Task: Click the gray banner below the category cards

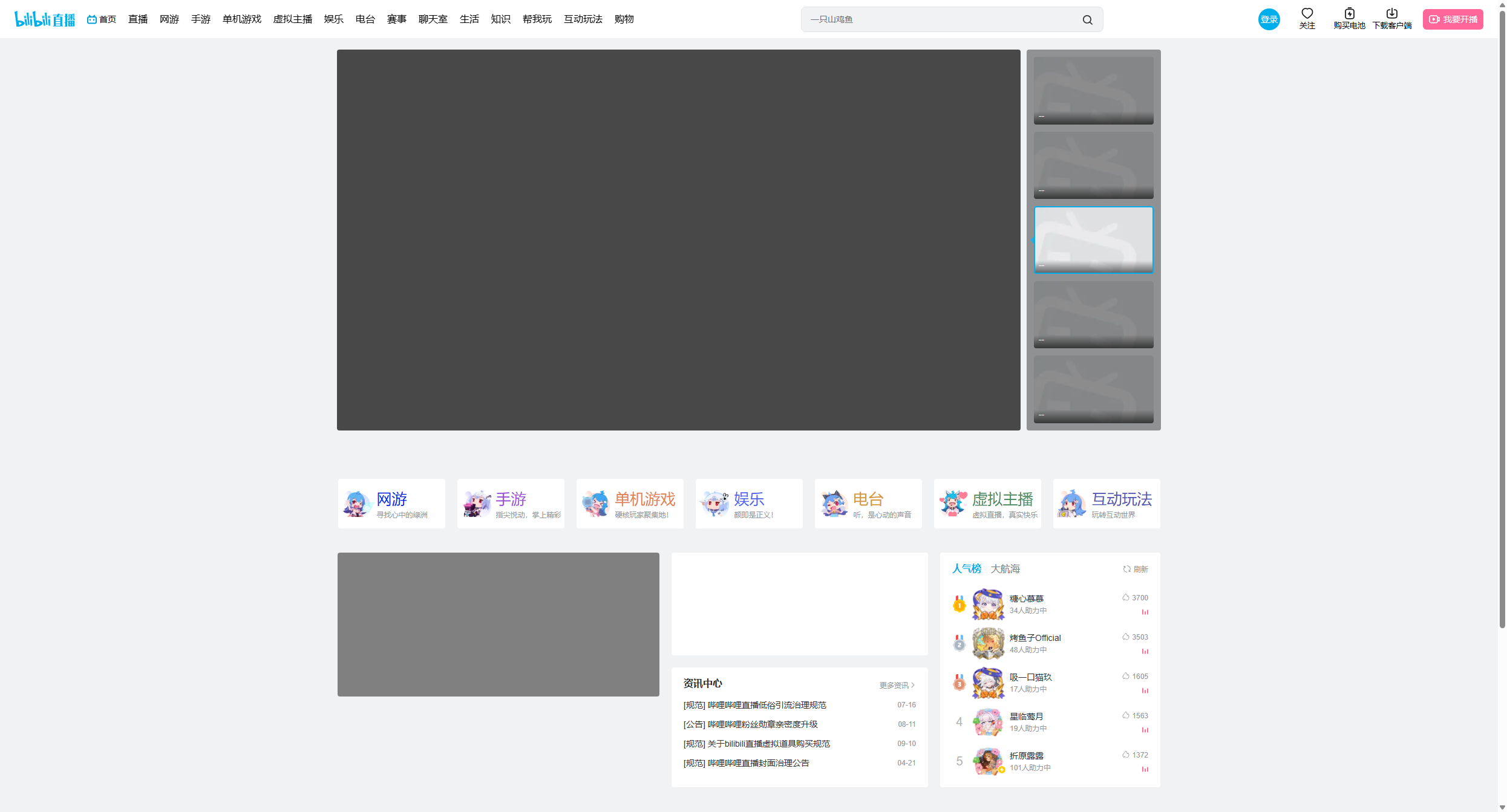Action: [x=499, y=625]
